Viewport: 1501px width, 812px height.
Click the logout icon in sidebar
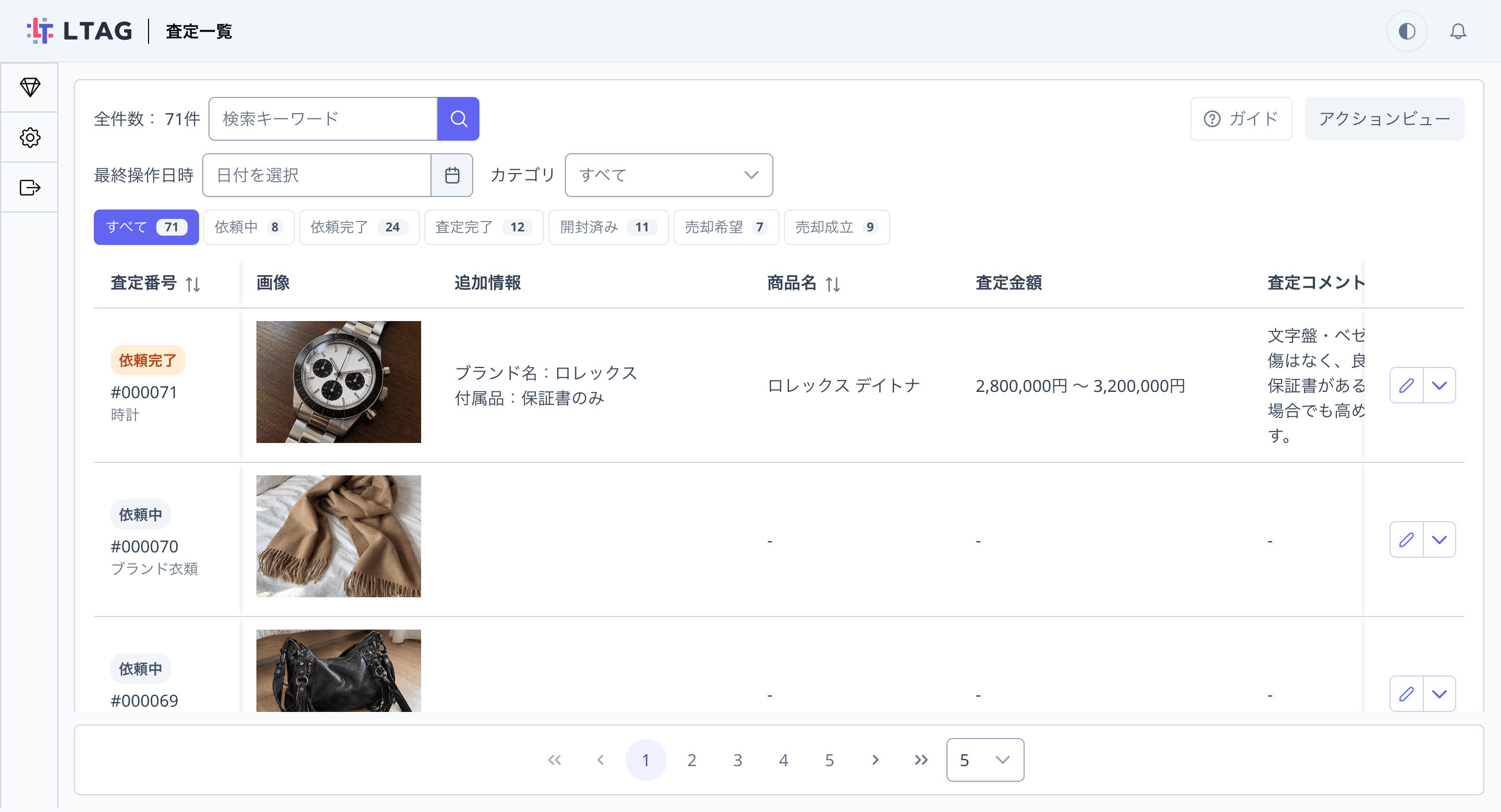click(x=30, y=188)
